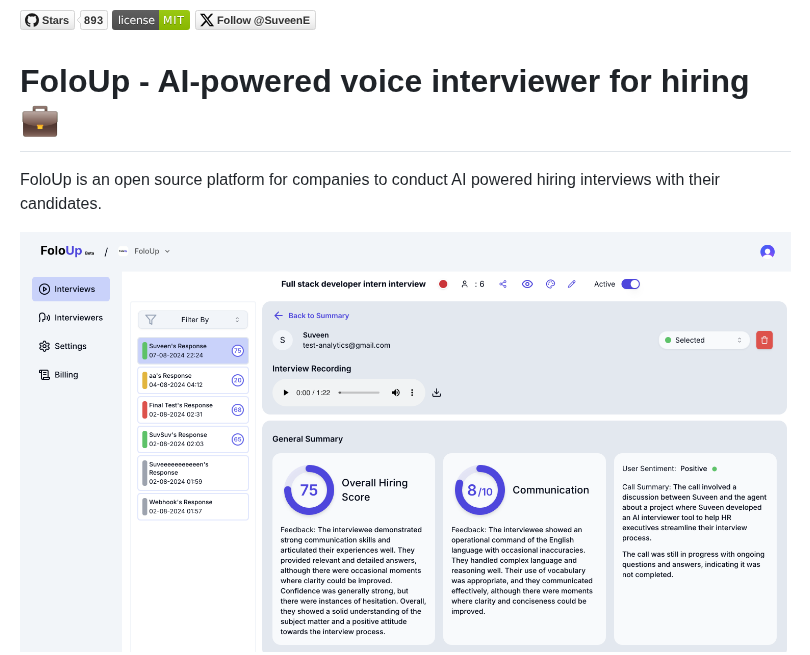Screen dimensions: 810x655
Task: Click the funnel filter icon
Action: click(150, 320)
